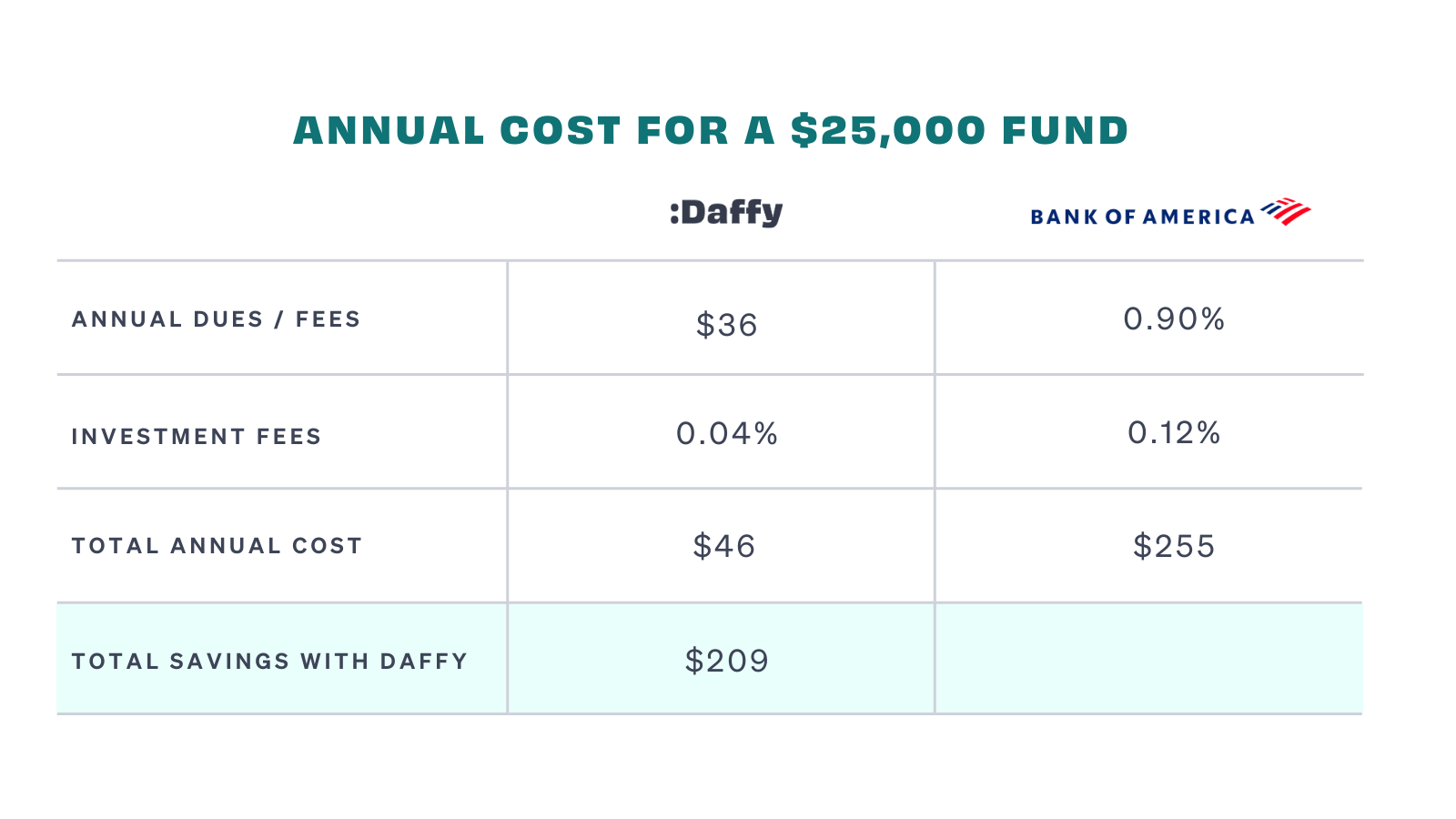Click the $25,000 amount in the heading
The width and height of the screenshot is (1456, 819).
pyautogui.click(x=888, y=131)
